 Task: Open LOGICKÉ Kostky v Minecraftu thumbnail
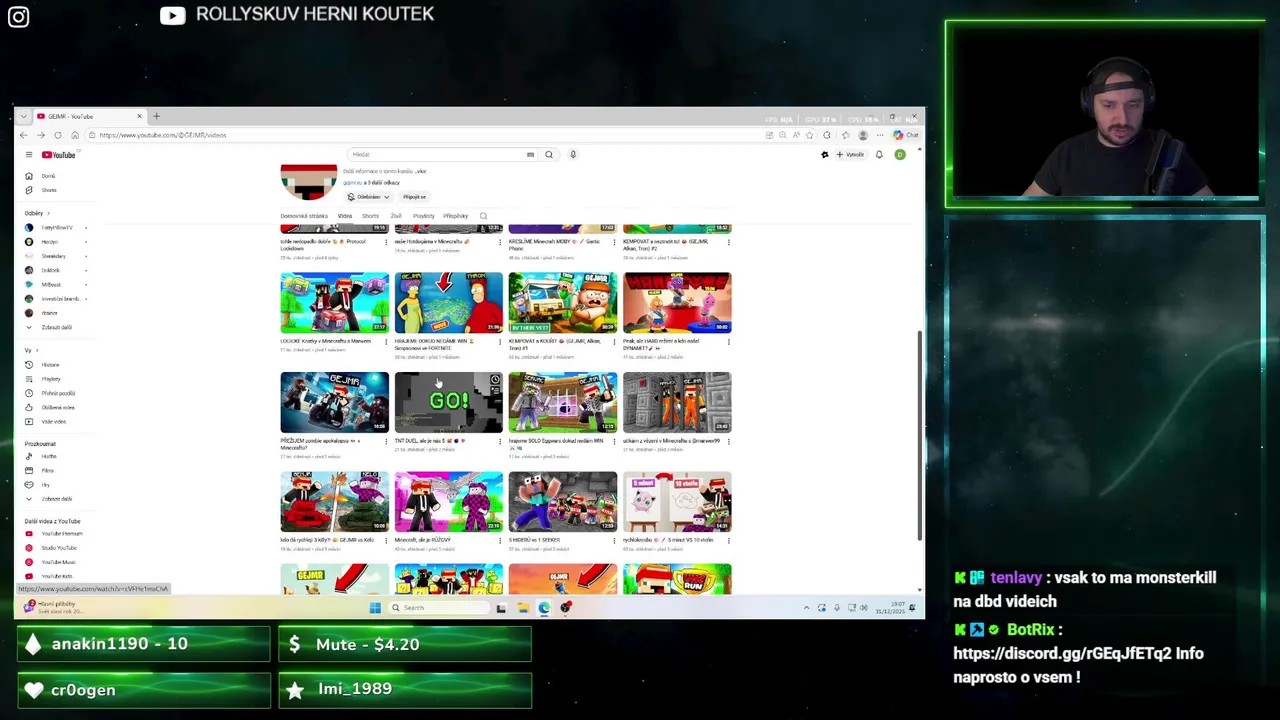pos(334,302)
